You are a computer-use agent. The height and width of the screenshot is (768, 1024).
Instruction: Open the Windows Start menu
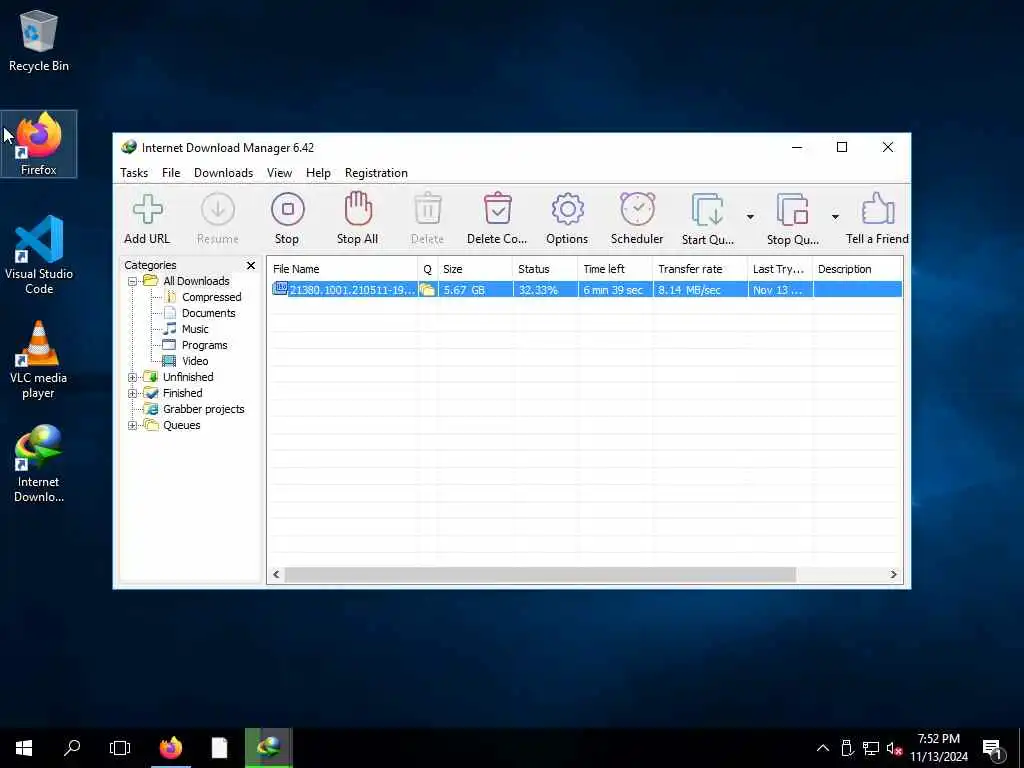pos(24,748)
